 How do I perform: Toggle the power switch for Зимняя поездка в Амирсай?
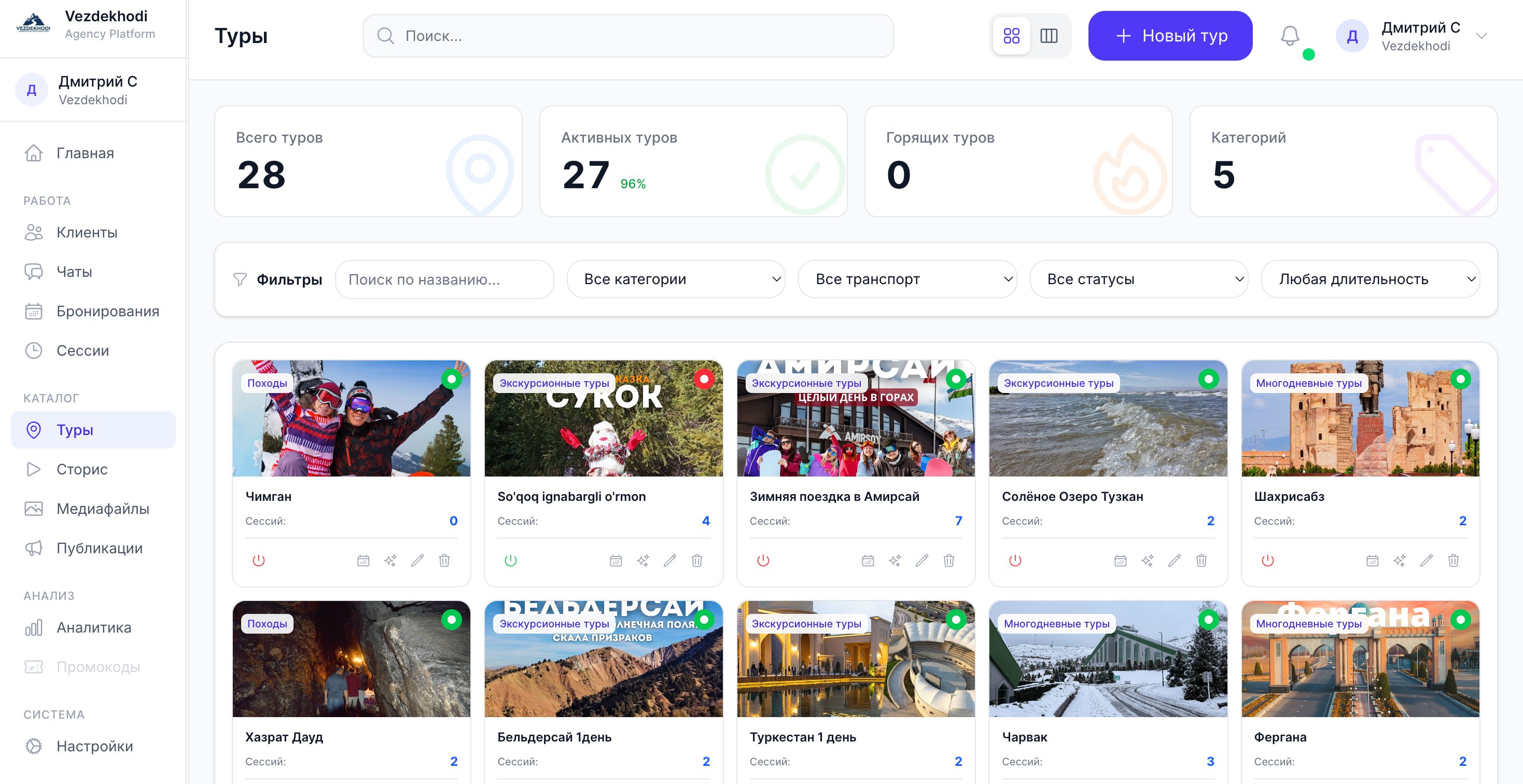click(x=763, y=561)
